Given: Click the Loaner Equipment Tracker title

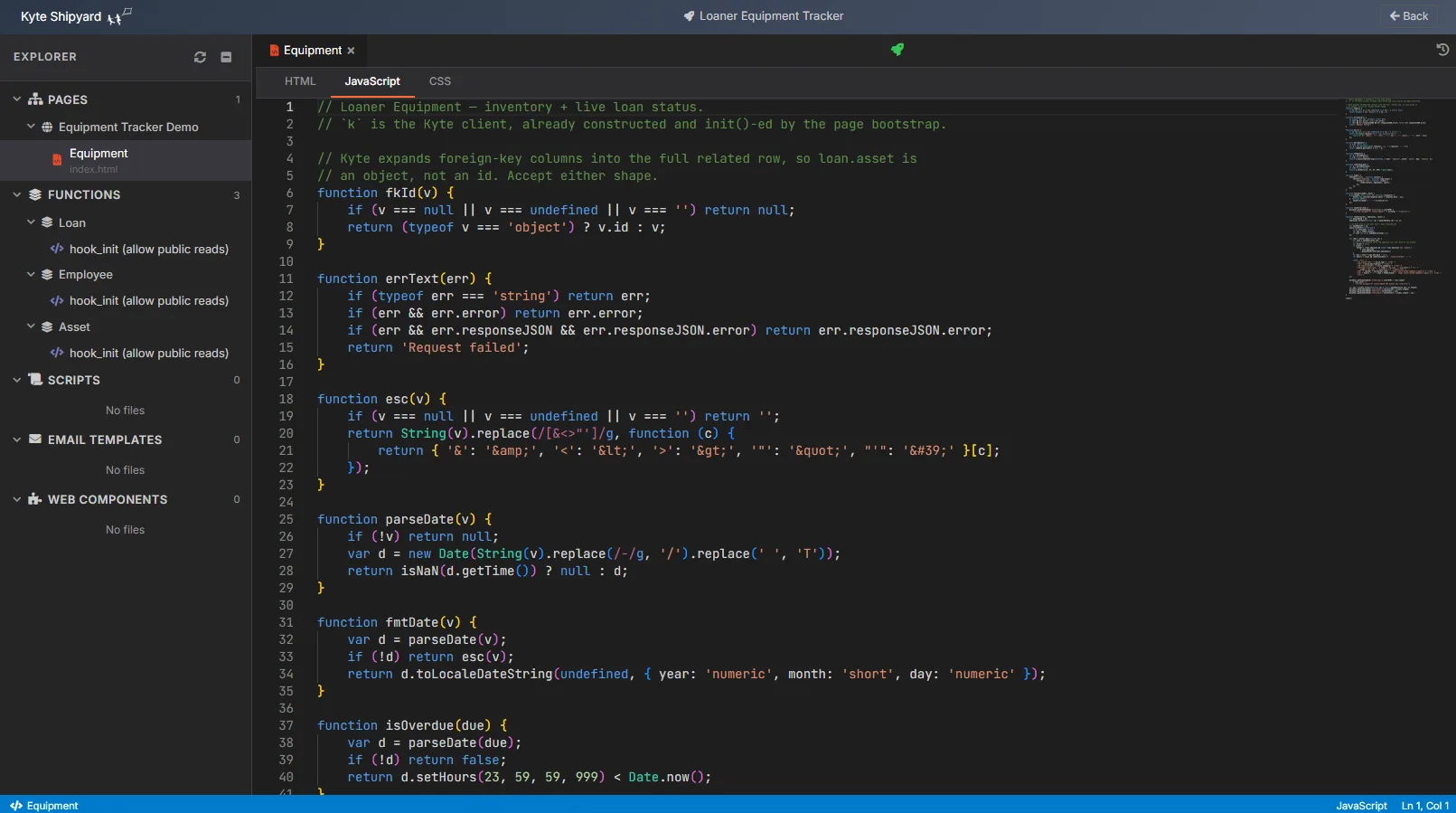Looking at the screenshot, I should coord(771,16).
